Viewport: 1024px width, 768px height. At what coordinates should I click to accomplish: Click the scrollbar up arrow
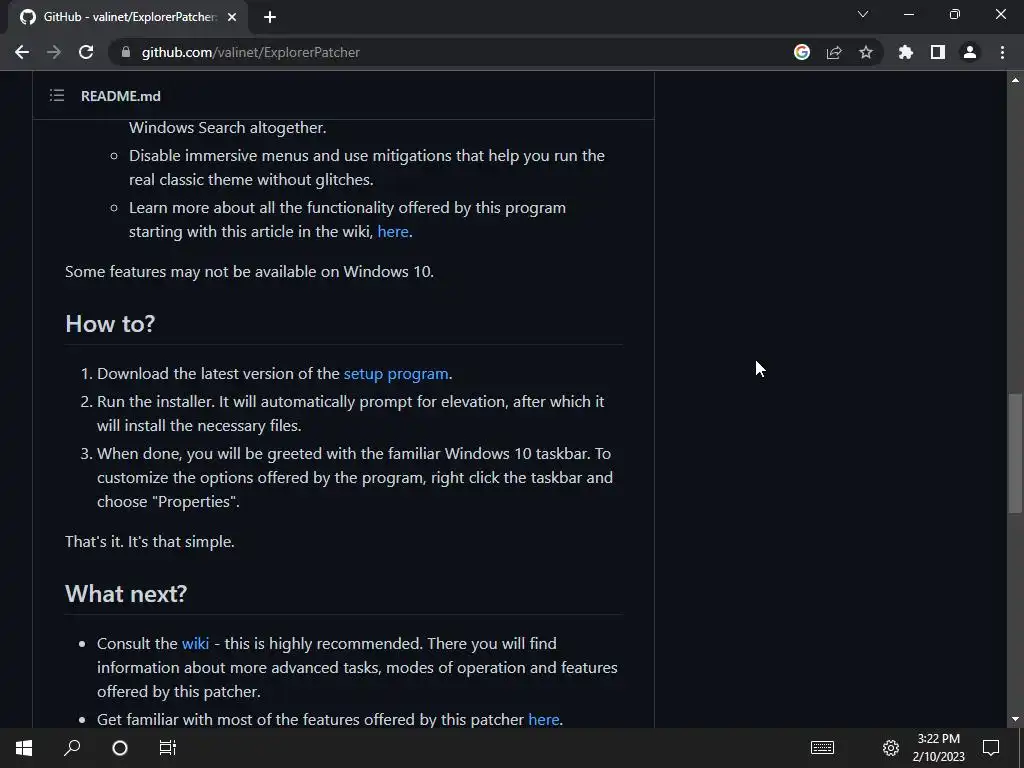(1015, 80)
